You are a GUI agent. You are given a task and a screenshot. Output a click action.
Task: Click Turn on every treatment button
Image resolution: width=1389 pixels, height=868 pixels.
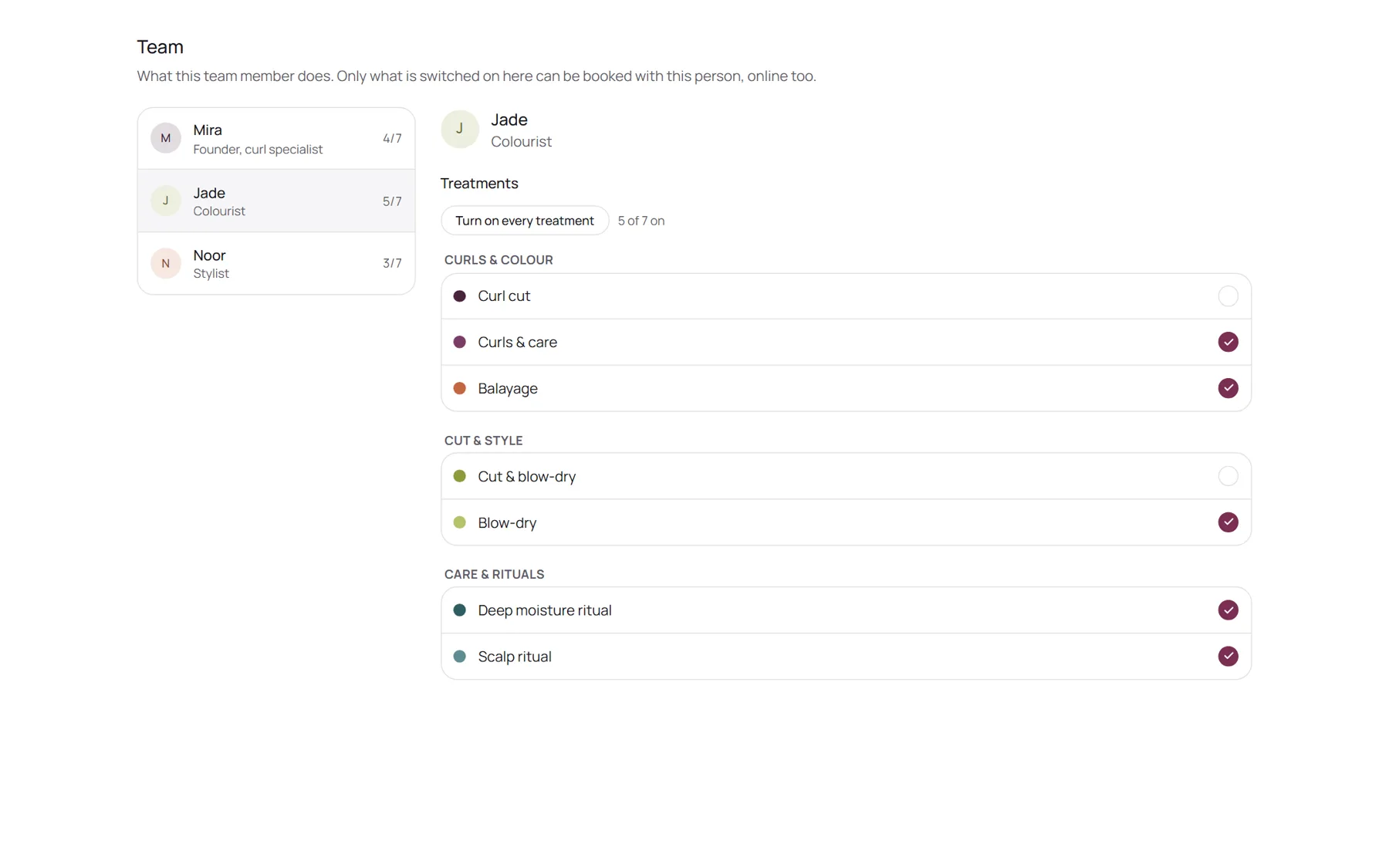tap(525, 221)
